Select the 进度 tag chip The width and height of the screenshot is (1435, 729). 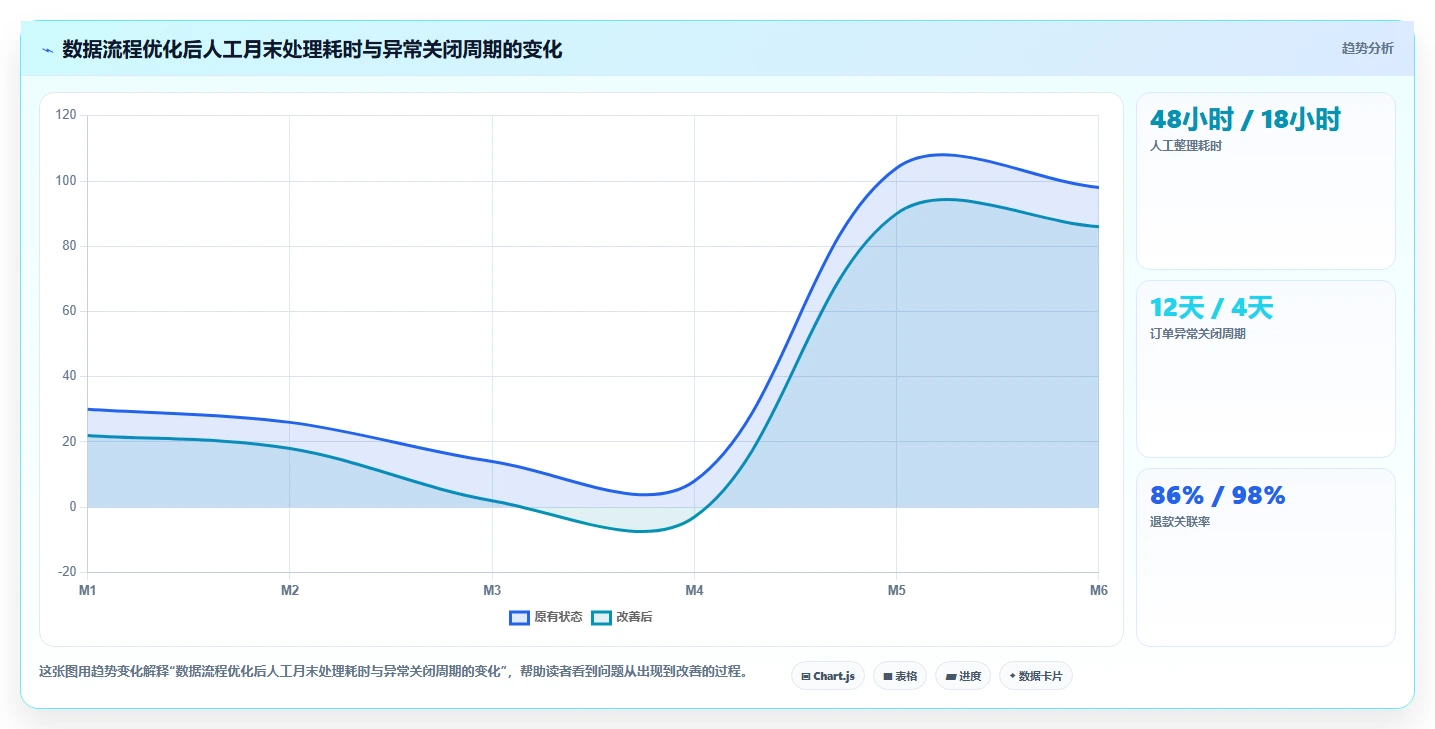pos(963,676)
